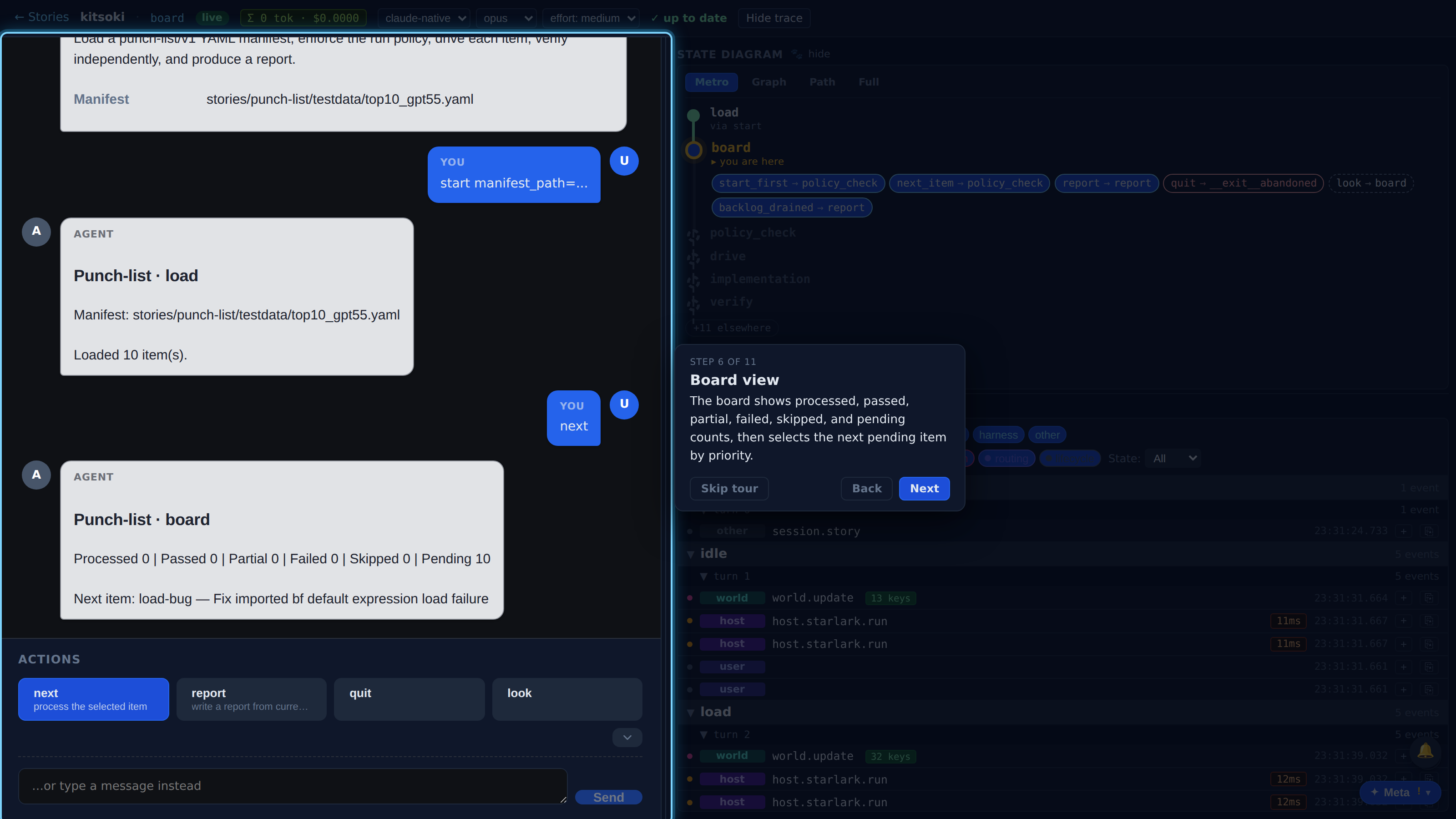Toggle the lifecycle filter chip

pyautogui.click(x=1069, y=458)
